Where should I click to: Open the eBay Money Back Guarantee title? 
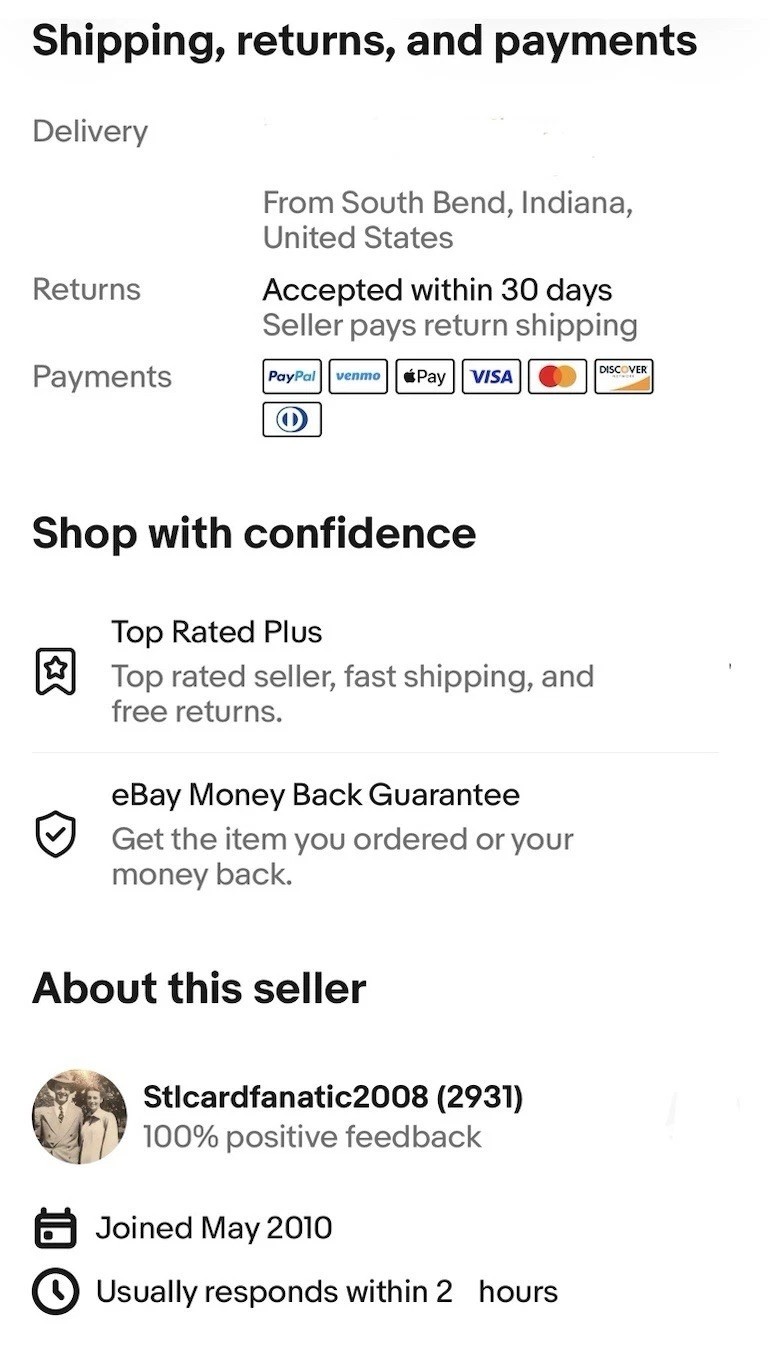click(315, 795)
